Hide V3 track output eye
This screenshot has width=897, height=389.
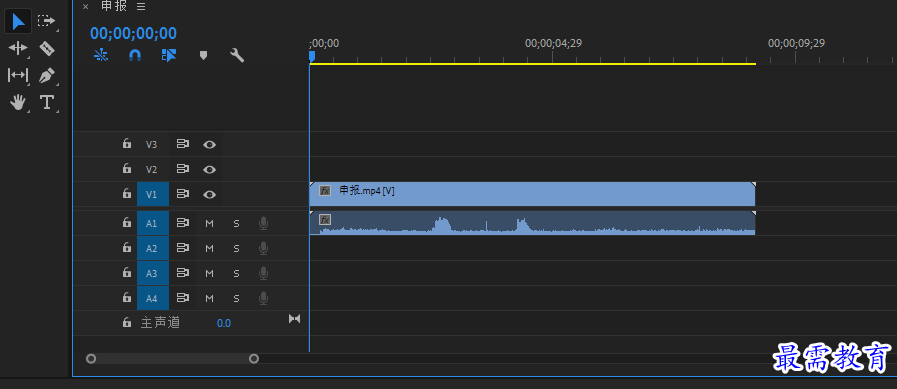[x=209, y=145]
